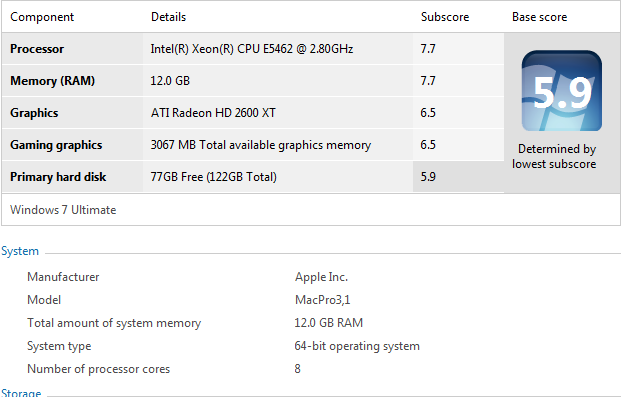Select the Memory (RAM) component row
This screenshot has height=397, width=622.
(x=253, y=81)
